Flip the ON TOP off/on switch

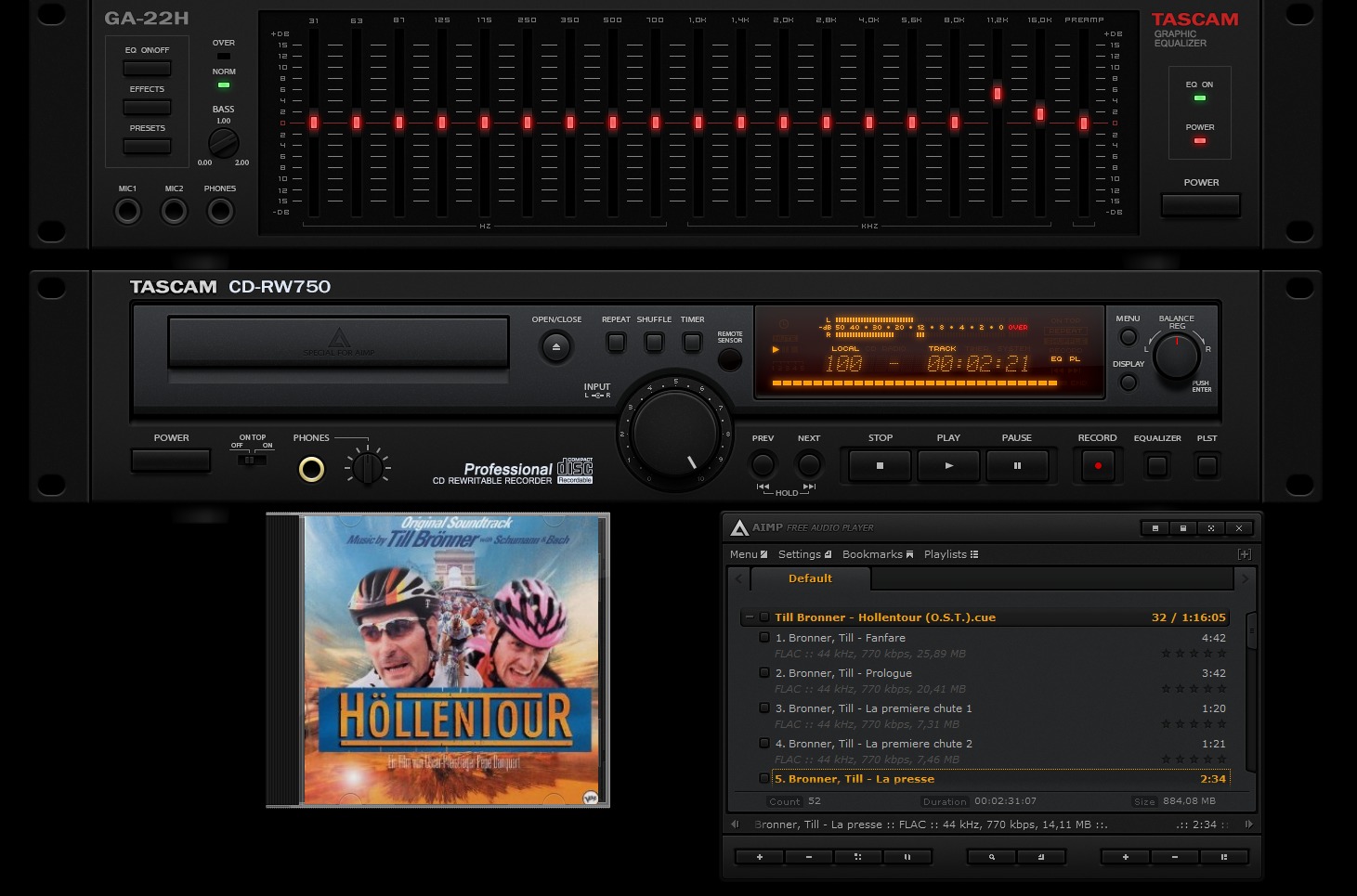[252, 460]
